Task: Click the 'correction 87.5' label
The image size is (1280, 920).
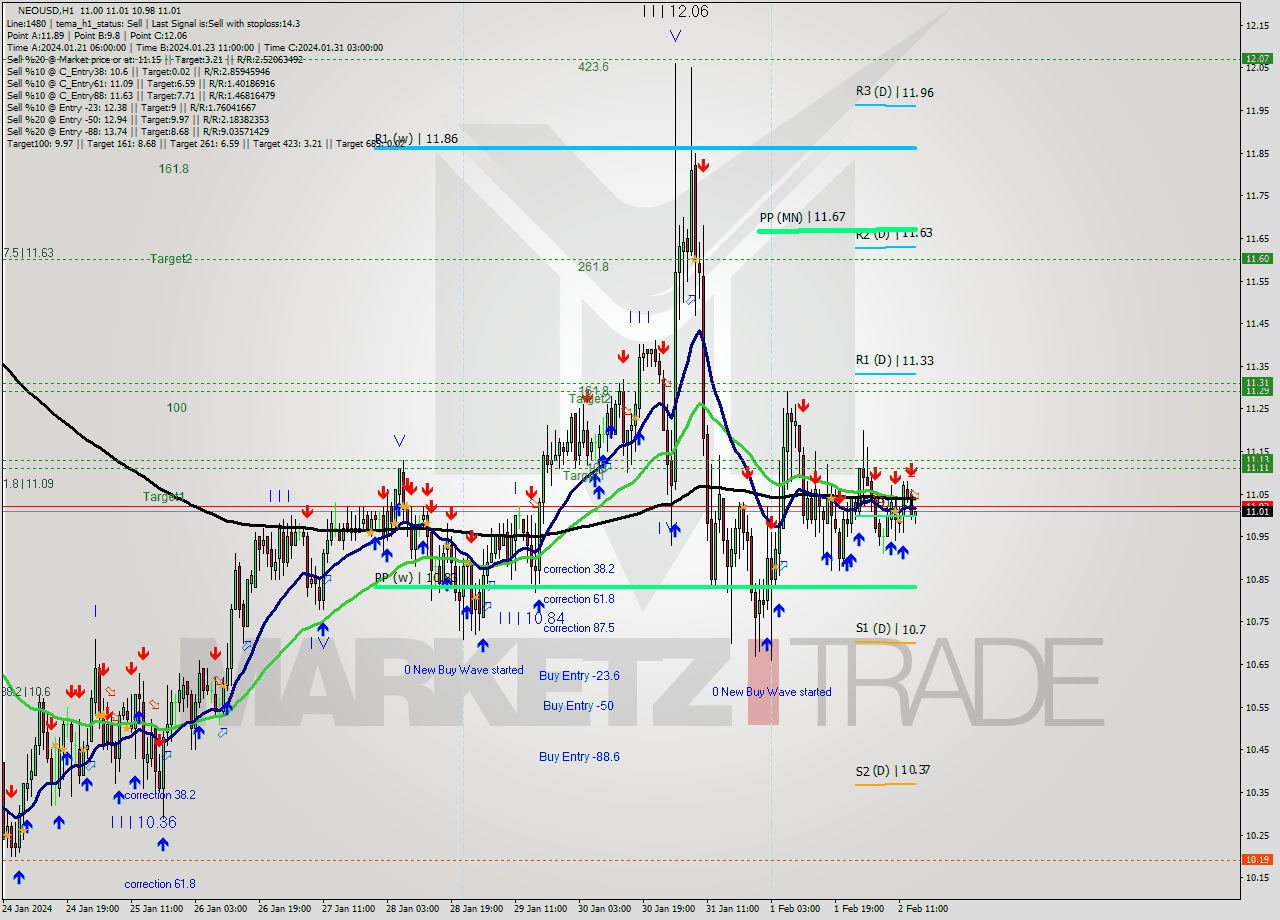Action: pos(579,628)
